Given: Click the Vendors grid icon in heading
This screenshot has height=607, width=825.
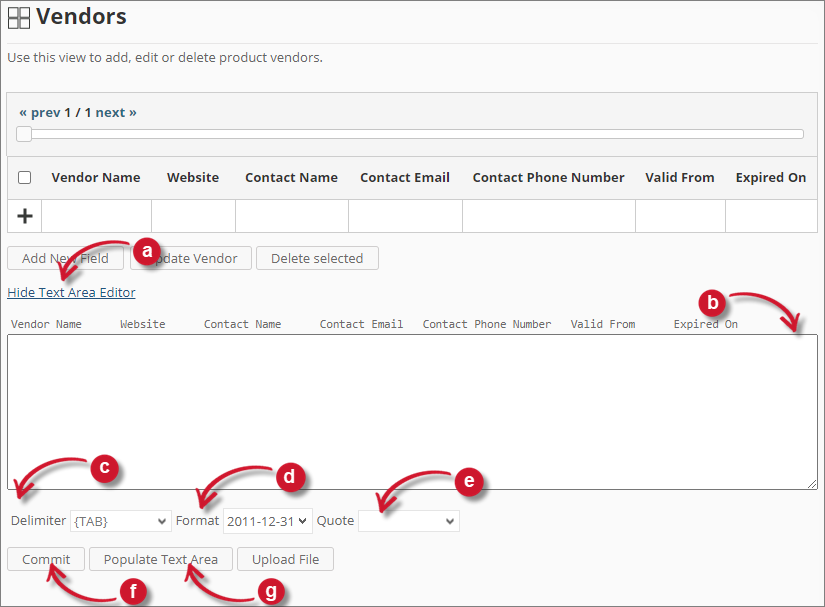Looking at the screenshot, I should click(19, 17).
